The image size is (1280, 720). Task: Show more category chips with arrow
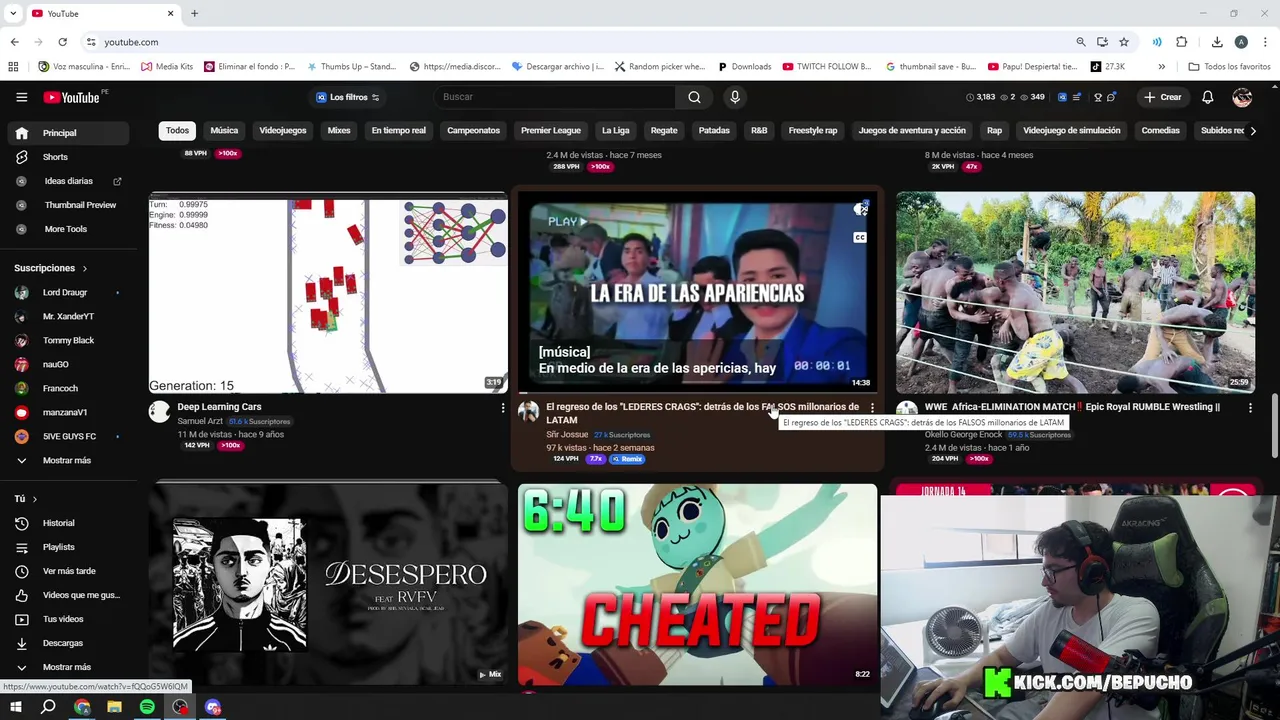[x=1253, y=131]
